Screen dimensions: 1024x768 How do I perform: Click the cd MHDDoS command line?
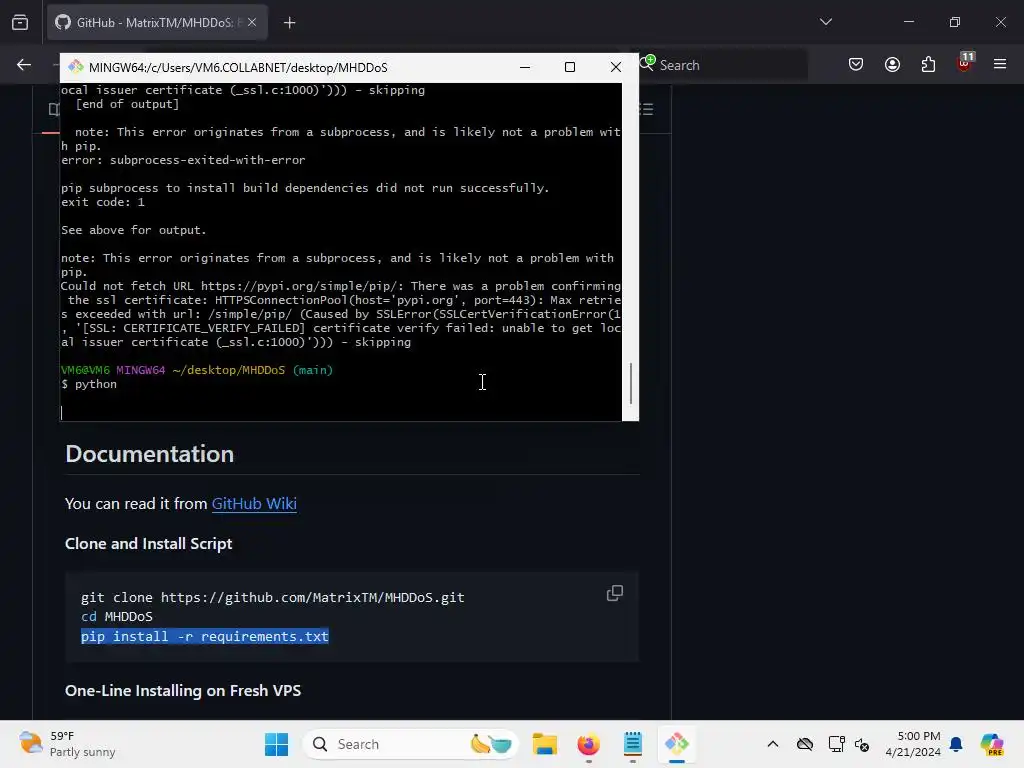point(117,616)
